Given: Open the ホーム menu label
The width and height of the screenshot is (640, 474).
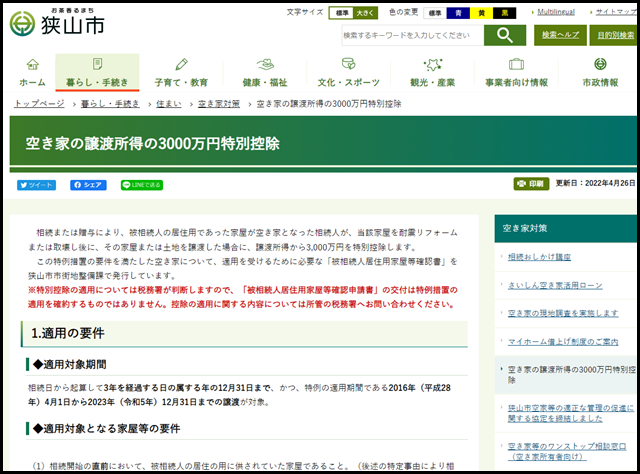Looking at the screenshot, I should 33,82.
